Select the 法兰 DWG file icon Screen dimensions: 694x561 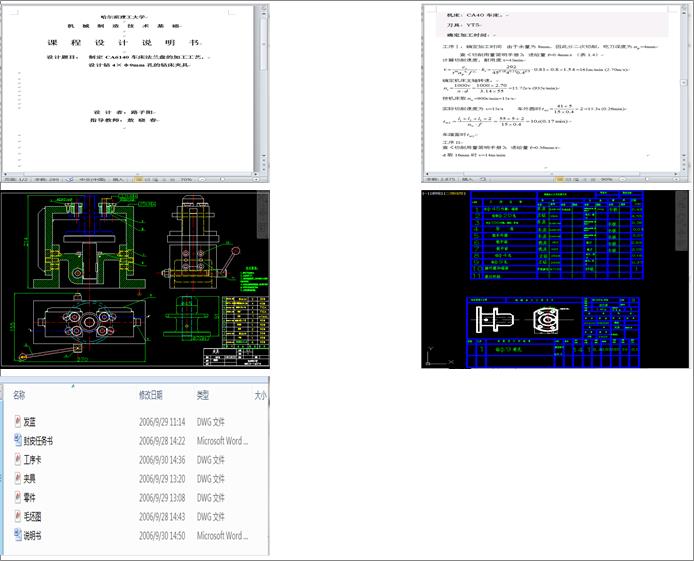[x=18, y=421]
